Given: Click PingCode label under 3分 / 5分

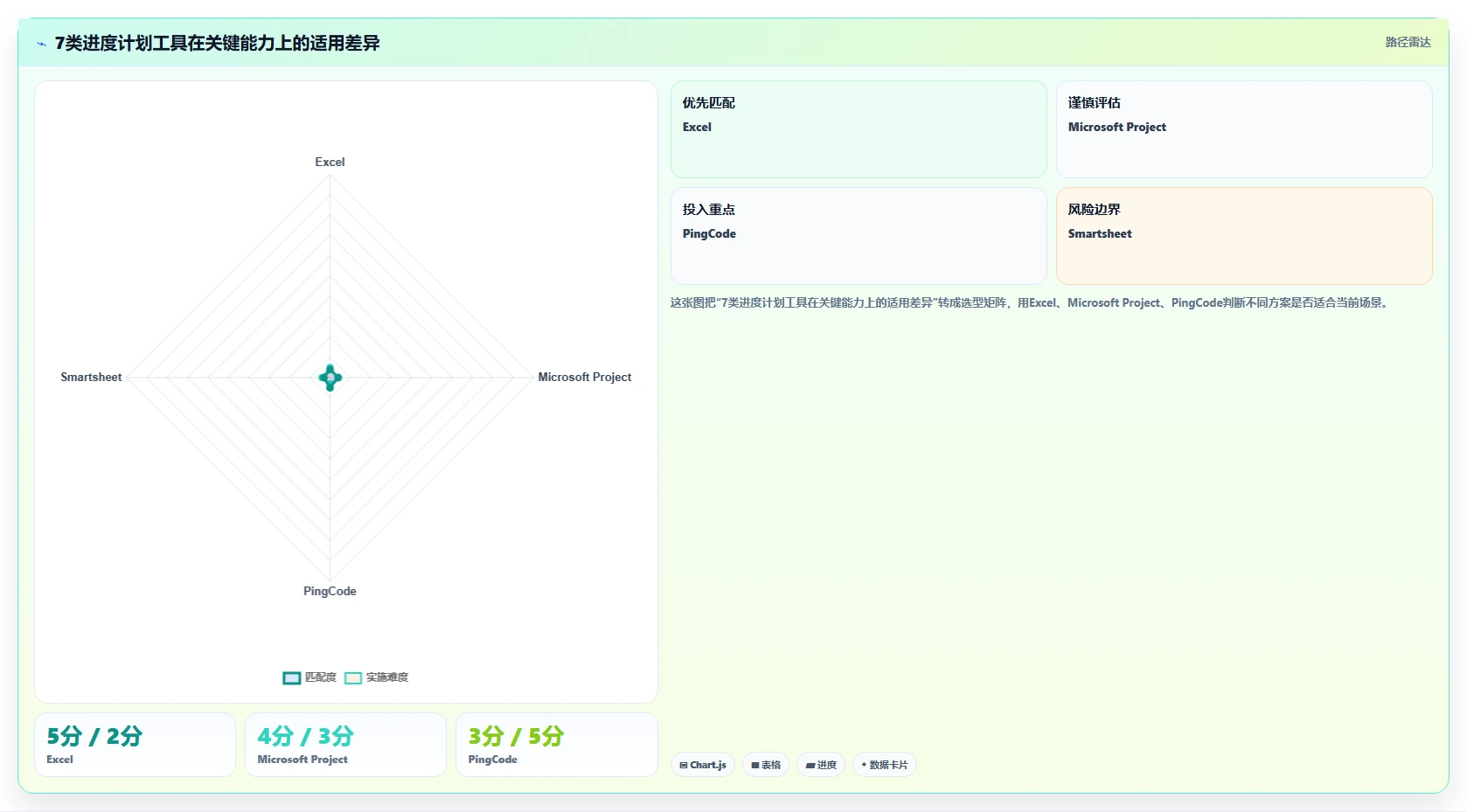Looking at the screenshot, I should click(492, 760).
